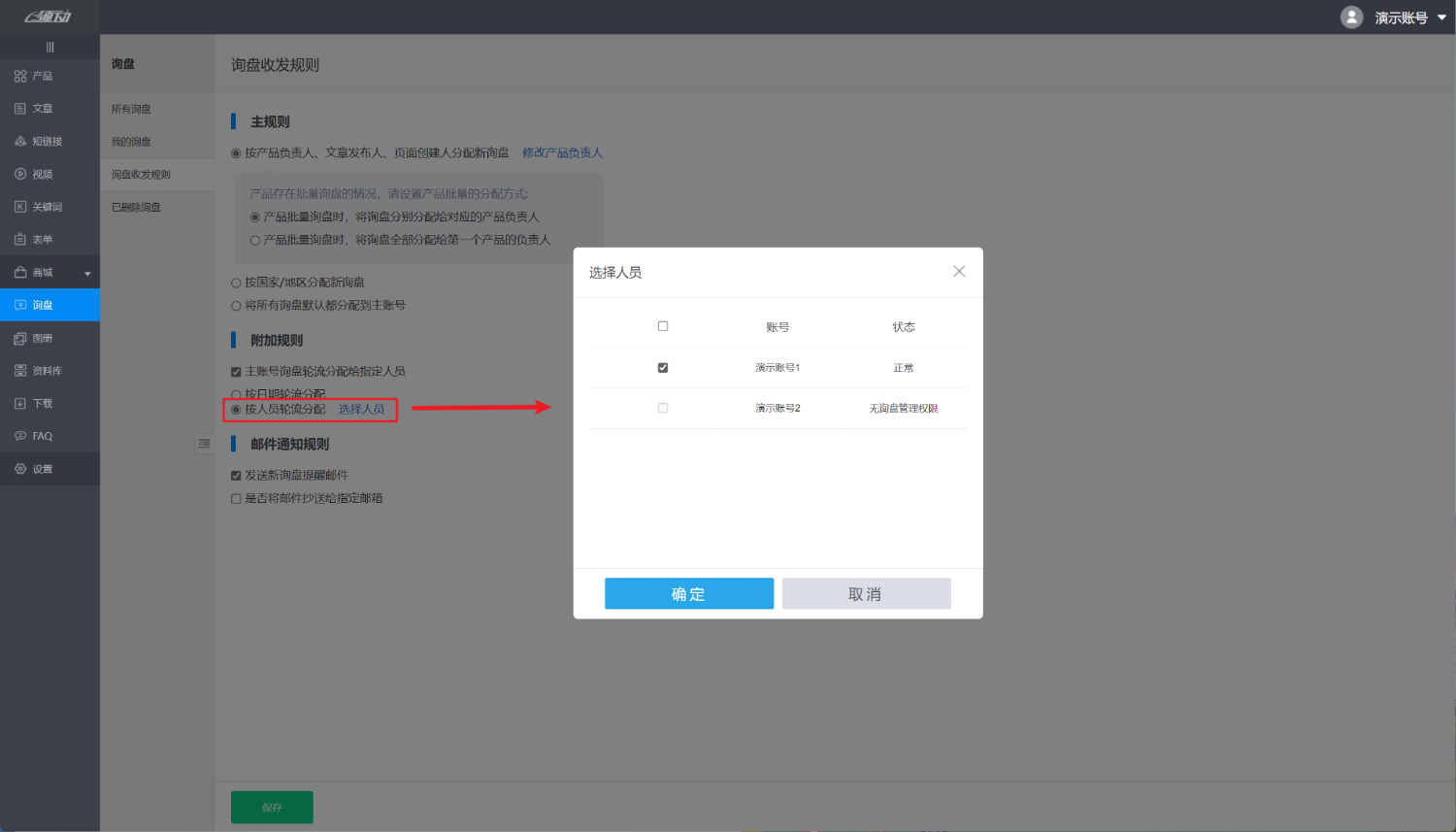
Task: Click the 确定 button in dialog
Action: 689,593
